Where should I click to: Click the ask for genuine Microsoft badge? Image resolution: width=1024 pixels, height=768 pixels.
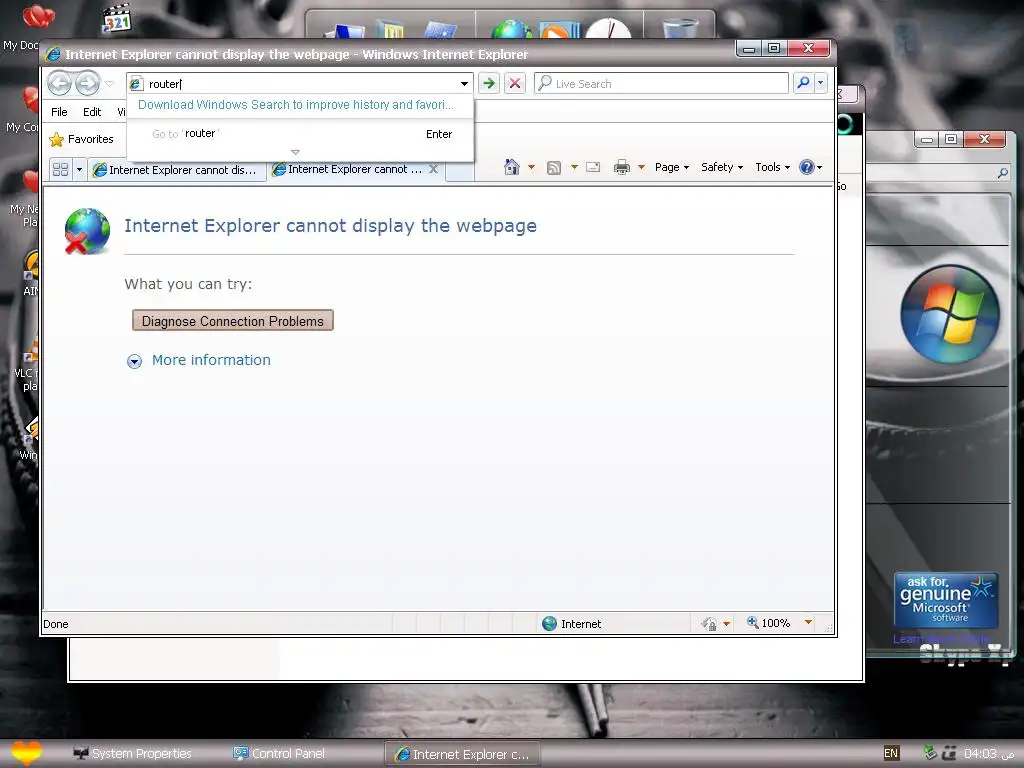[x=946, y=600]
